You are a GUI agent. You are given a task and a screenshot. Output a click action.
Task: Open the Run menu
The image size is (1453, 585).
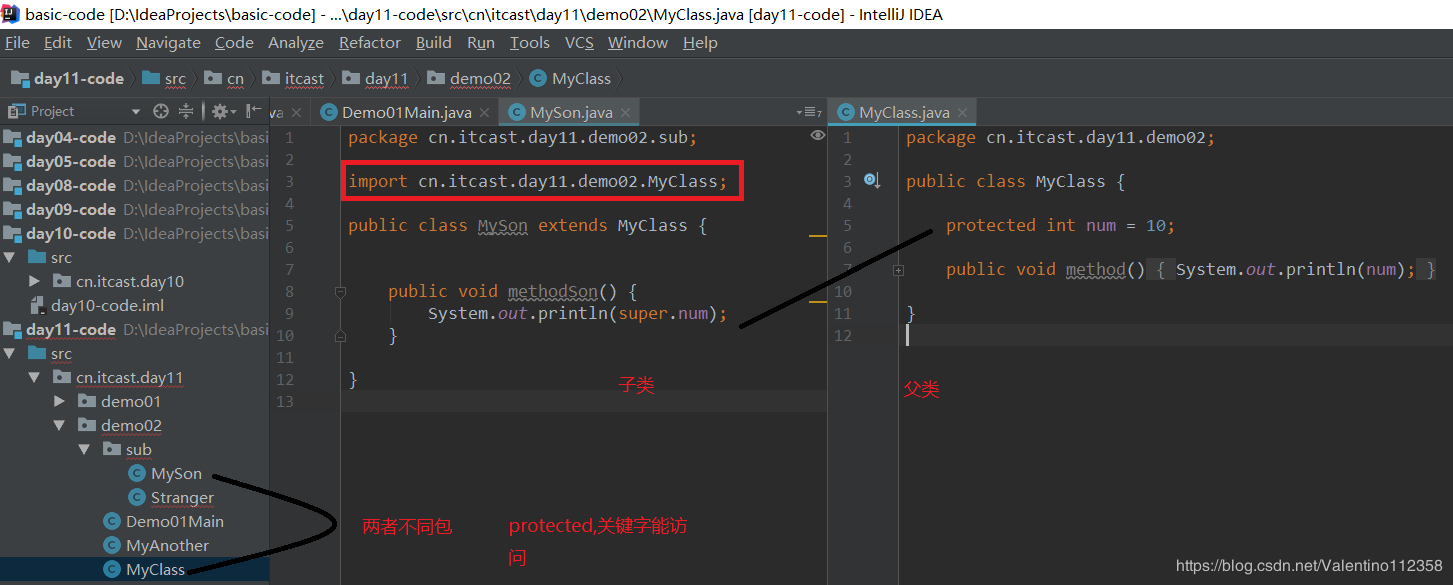(x=481, y=43)
